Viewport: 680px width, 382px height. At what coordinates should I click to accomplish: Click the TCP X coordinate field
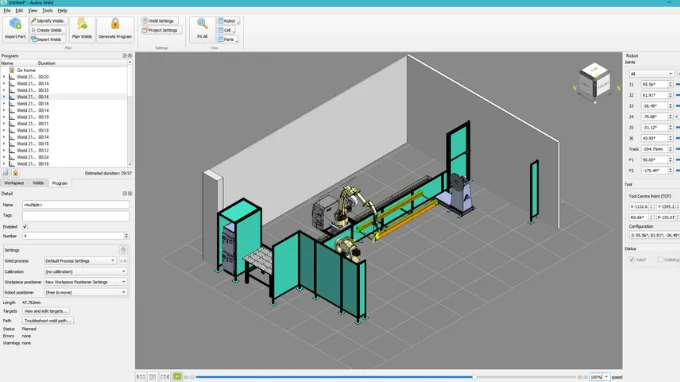[x=639, y=206]
